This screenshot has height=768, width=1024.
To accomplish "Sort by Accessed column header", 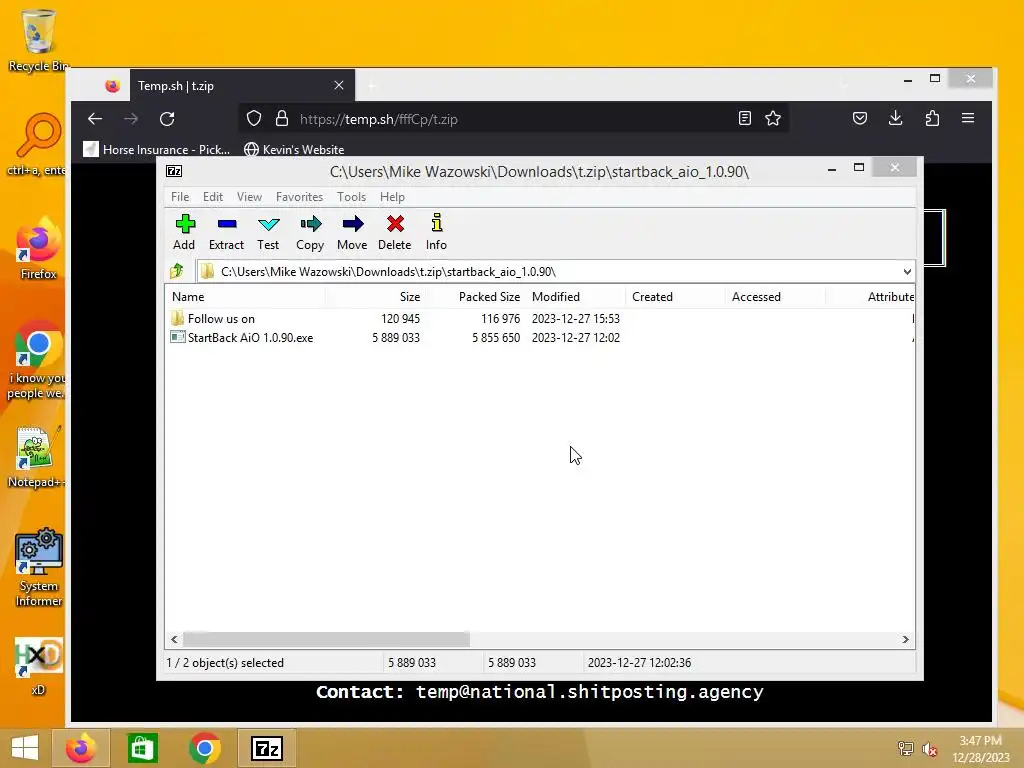I will coord(775,296).
